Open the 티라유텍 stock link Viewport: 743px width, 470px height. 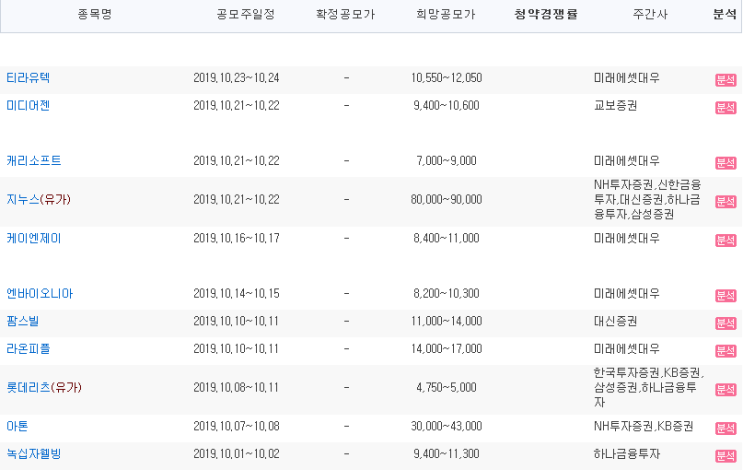coord(28,78)
